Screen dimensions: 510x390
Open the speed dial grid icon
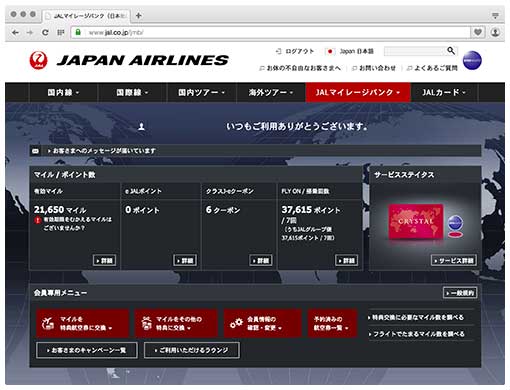click(x=61, y=32)
